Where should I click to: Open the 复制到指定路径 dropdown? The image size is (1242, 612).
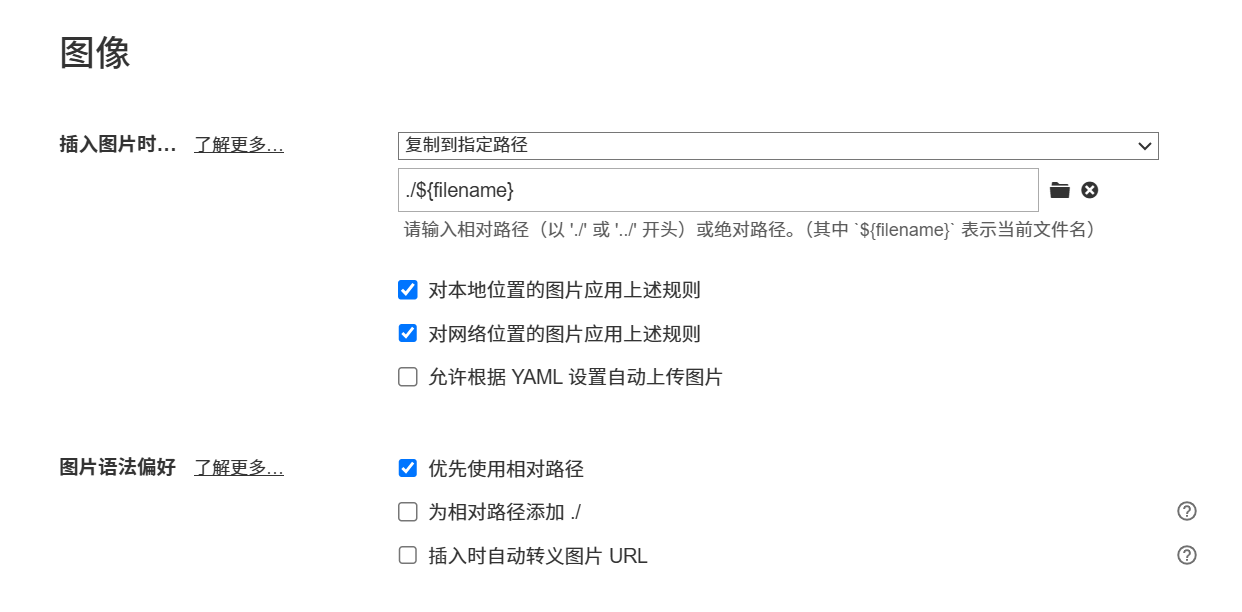click(x=777, y=146)
